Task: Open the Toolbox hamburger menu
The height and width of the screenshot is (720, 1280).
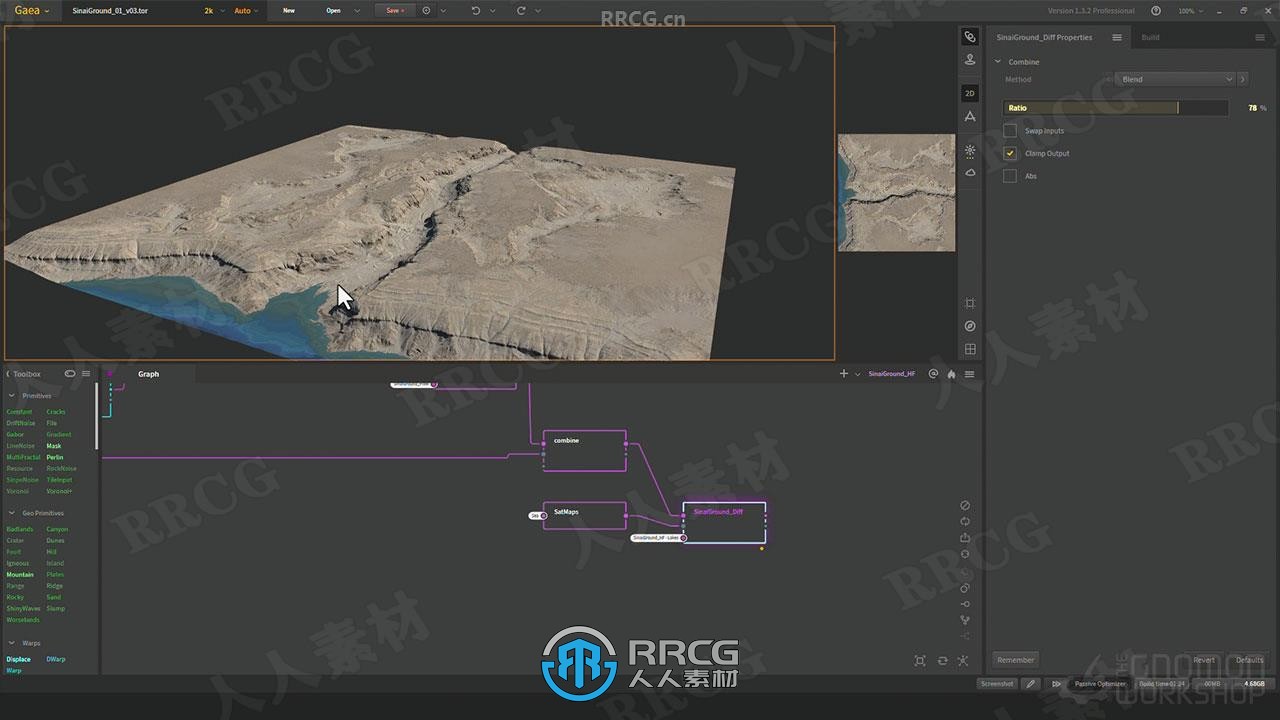Action: click(x=86, y=374)
